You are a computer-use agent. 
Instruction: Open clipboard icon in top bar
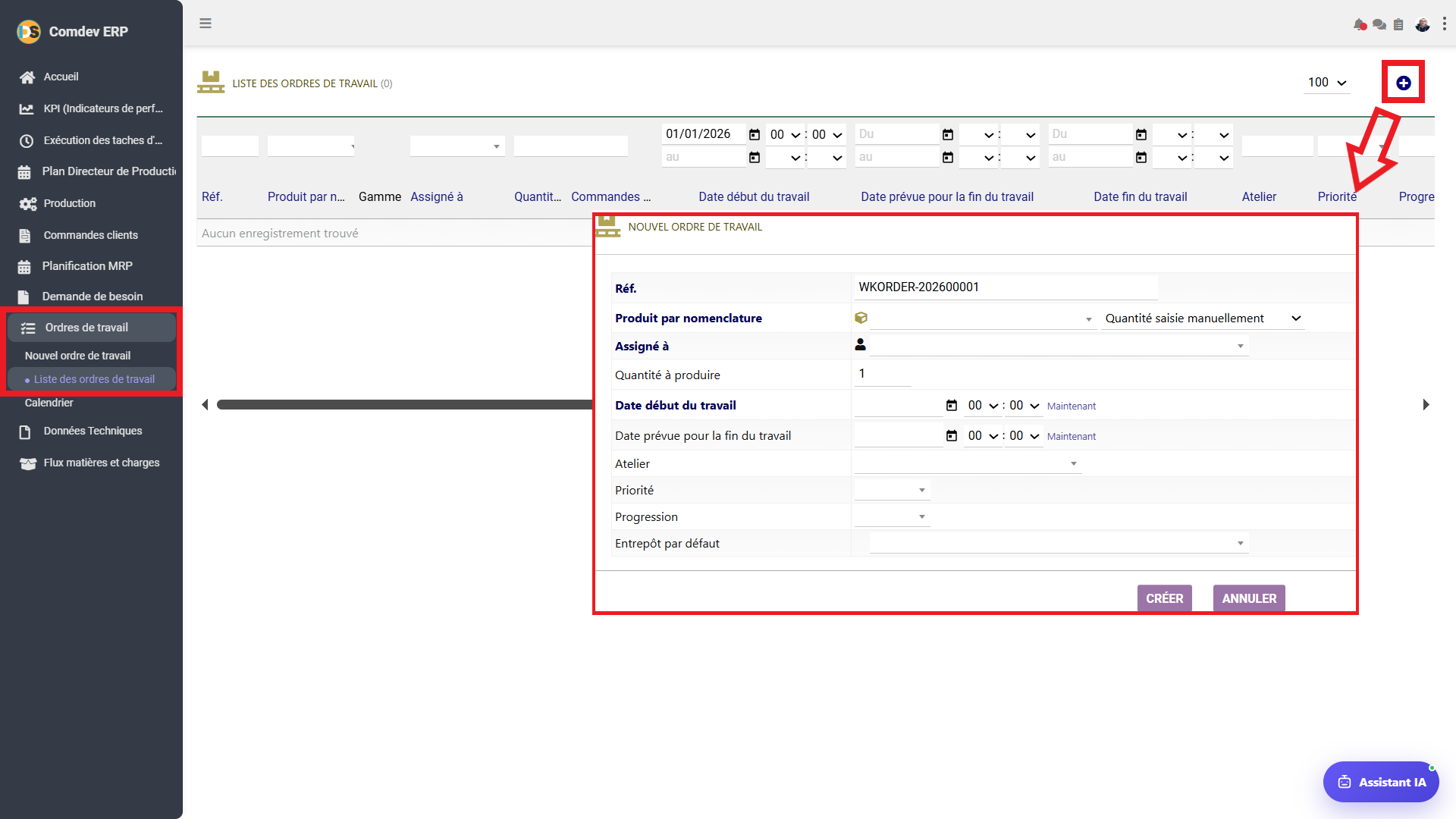click(1398, 25)
